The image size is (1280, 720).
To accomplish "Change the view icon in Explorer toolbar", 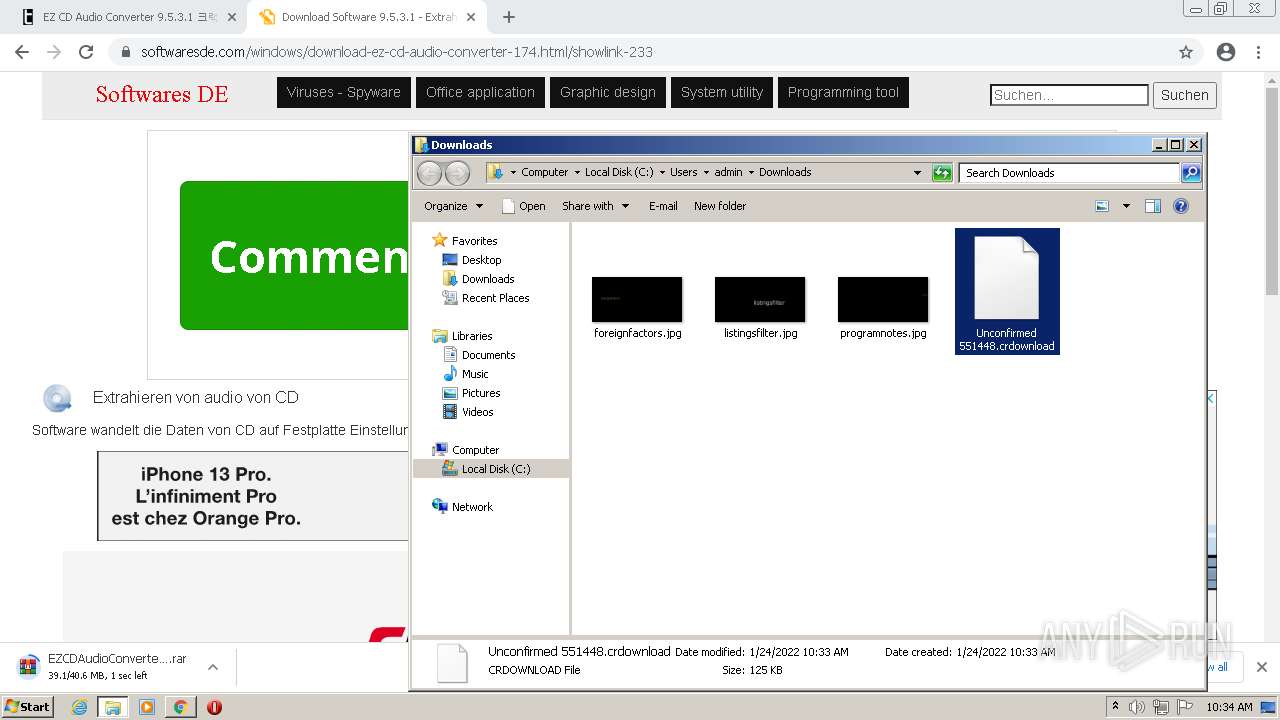I will coord(1102,206).
